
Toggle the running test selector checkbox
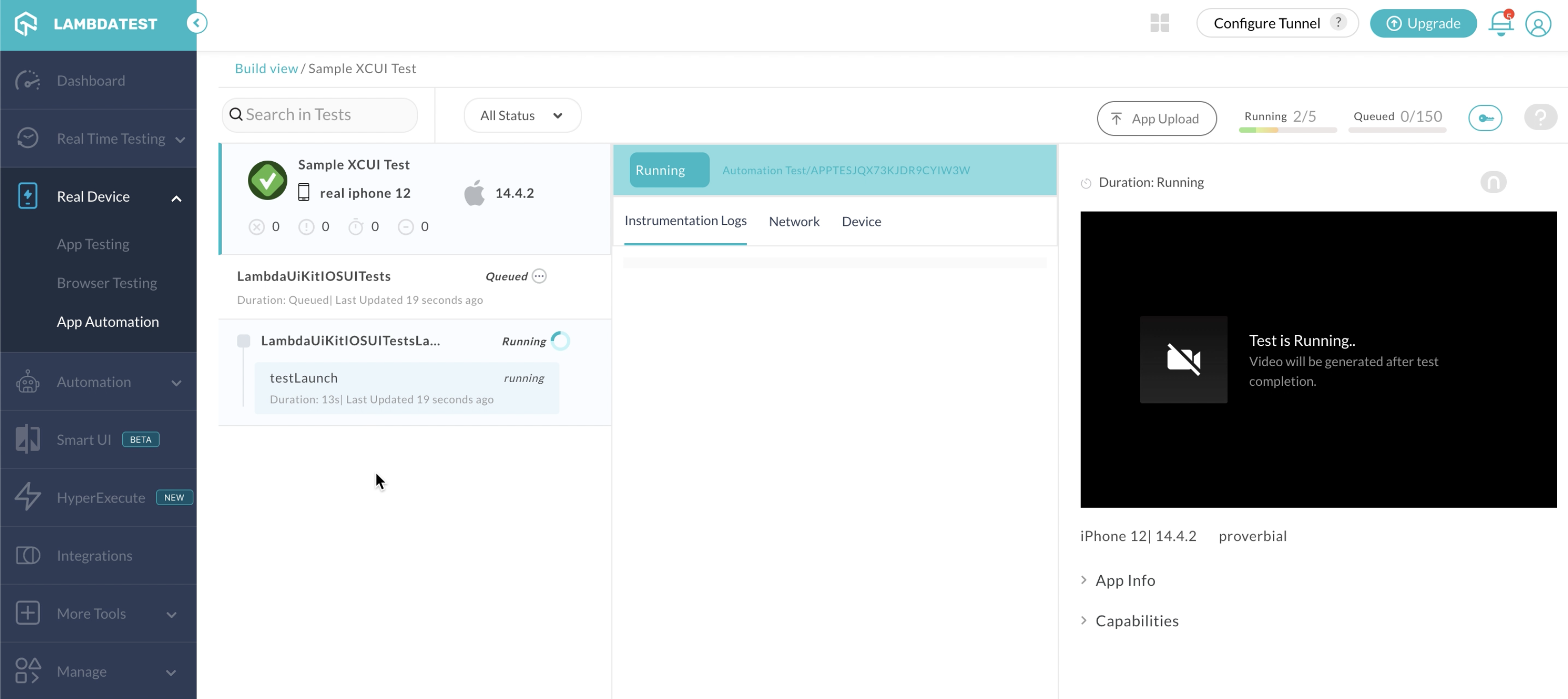pyautogui.click(x=243, y=340)
